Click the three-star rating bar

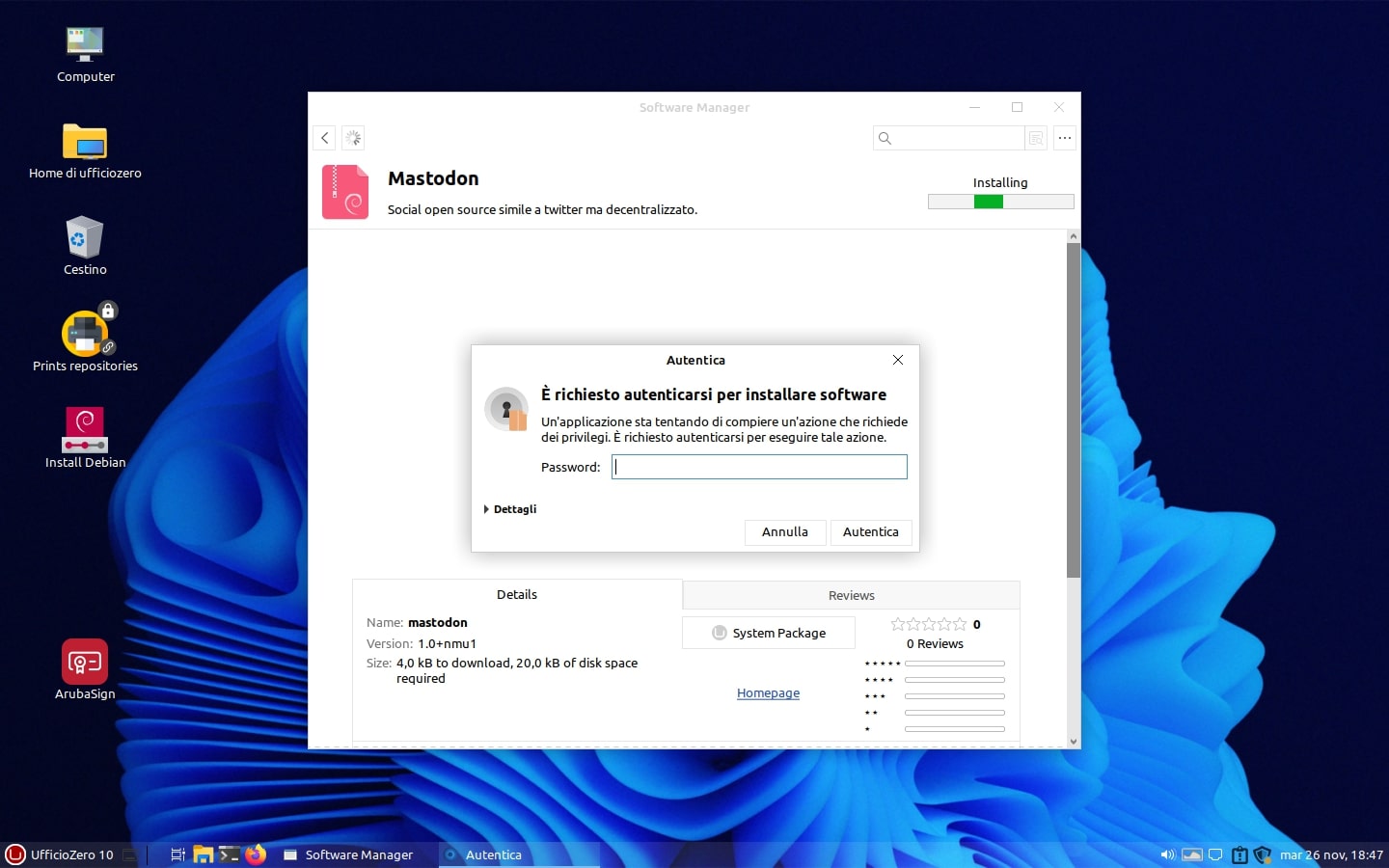coord(955,696)
